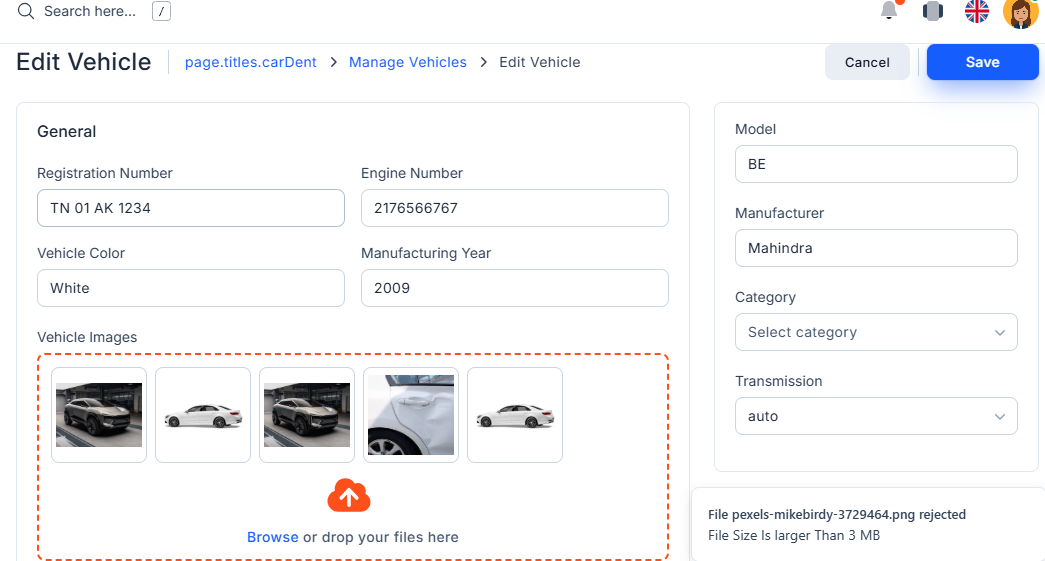The image size is (1045, 561).
Task: Select the first SUV image thumbnail
Action: click(99, 415)
